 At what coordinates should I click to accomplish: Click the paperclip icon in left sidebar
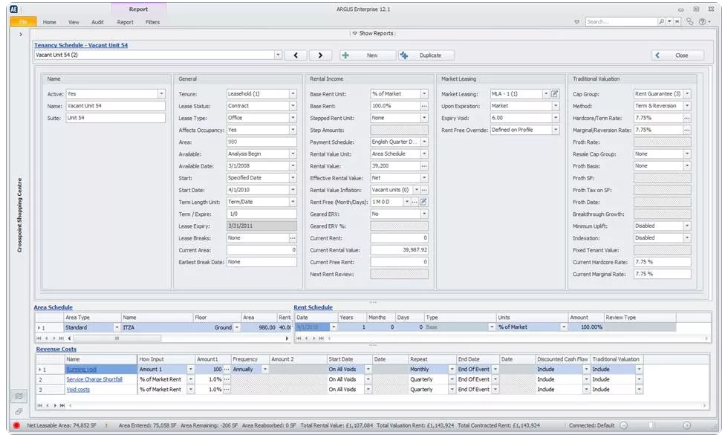coord(19,411)
